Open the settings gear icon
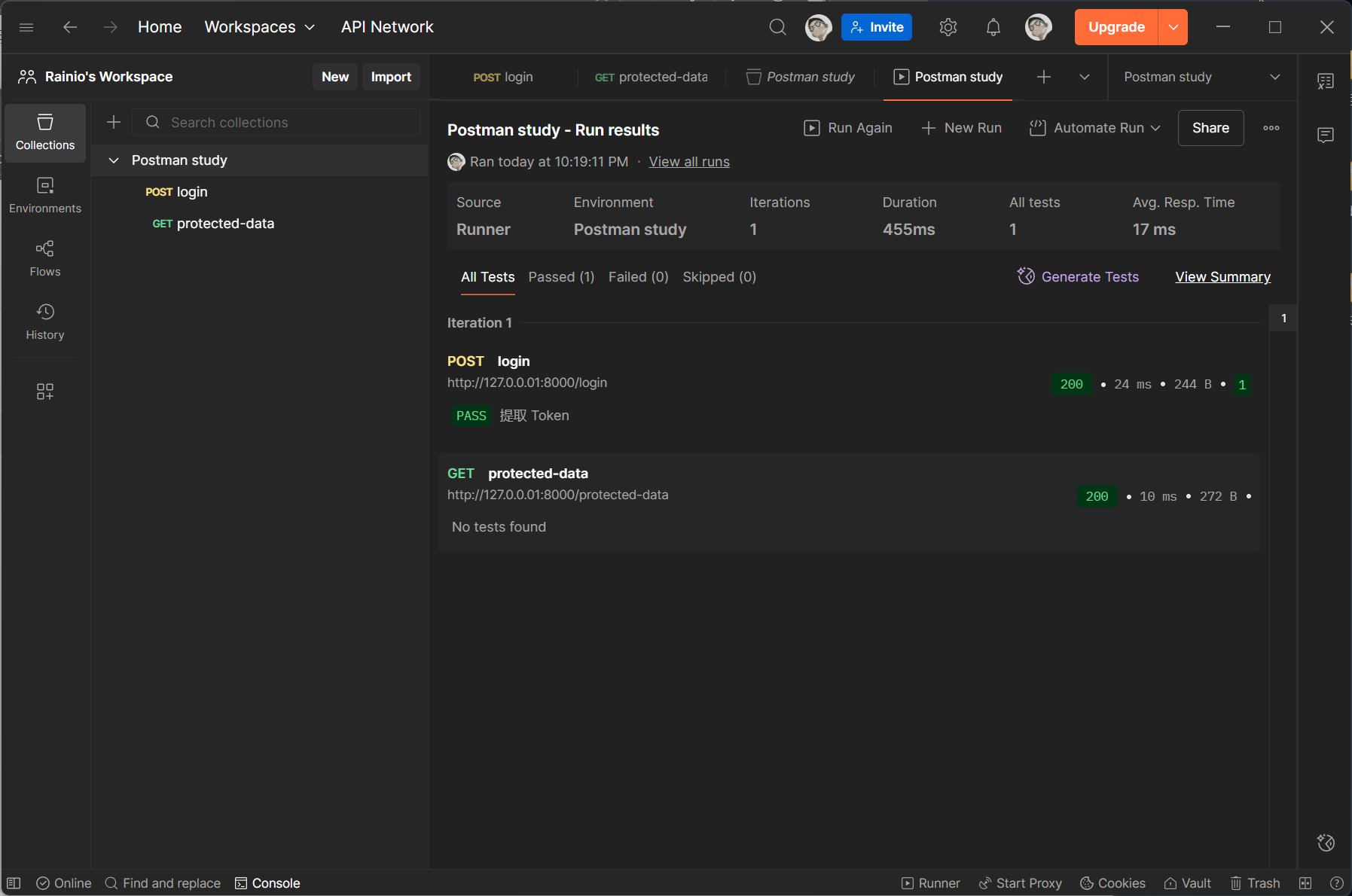Screen dimensions: 1352x896 click(948, 27)
